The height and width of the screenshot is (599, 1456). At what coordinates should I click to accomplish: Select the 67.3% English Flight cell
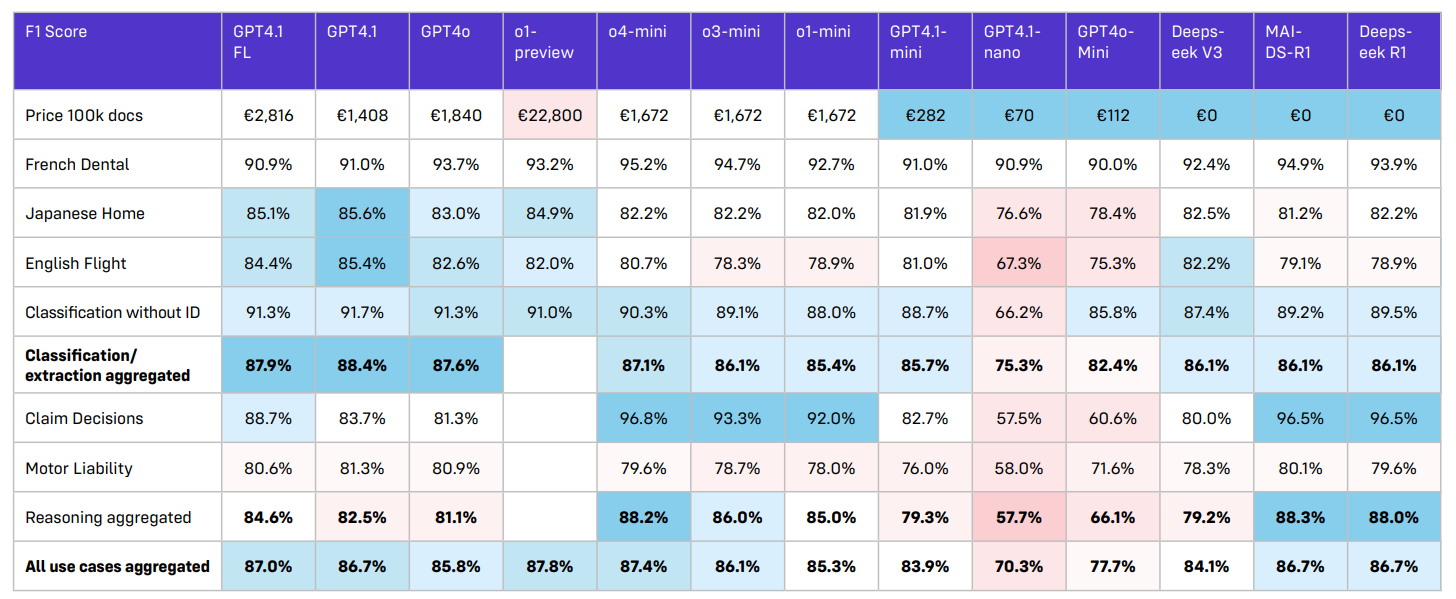tap(1019, 263)
